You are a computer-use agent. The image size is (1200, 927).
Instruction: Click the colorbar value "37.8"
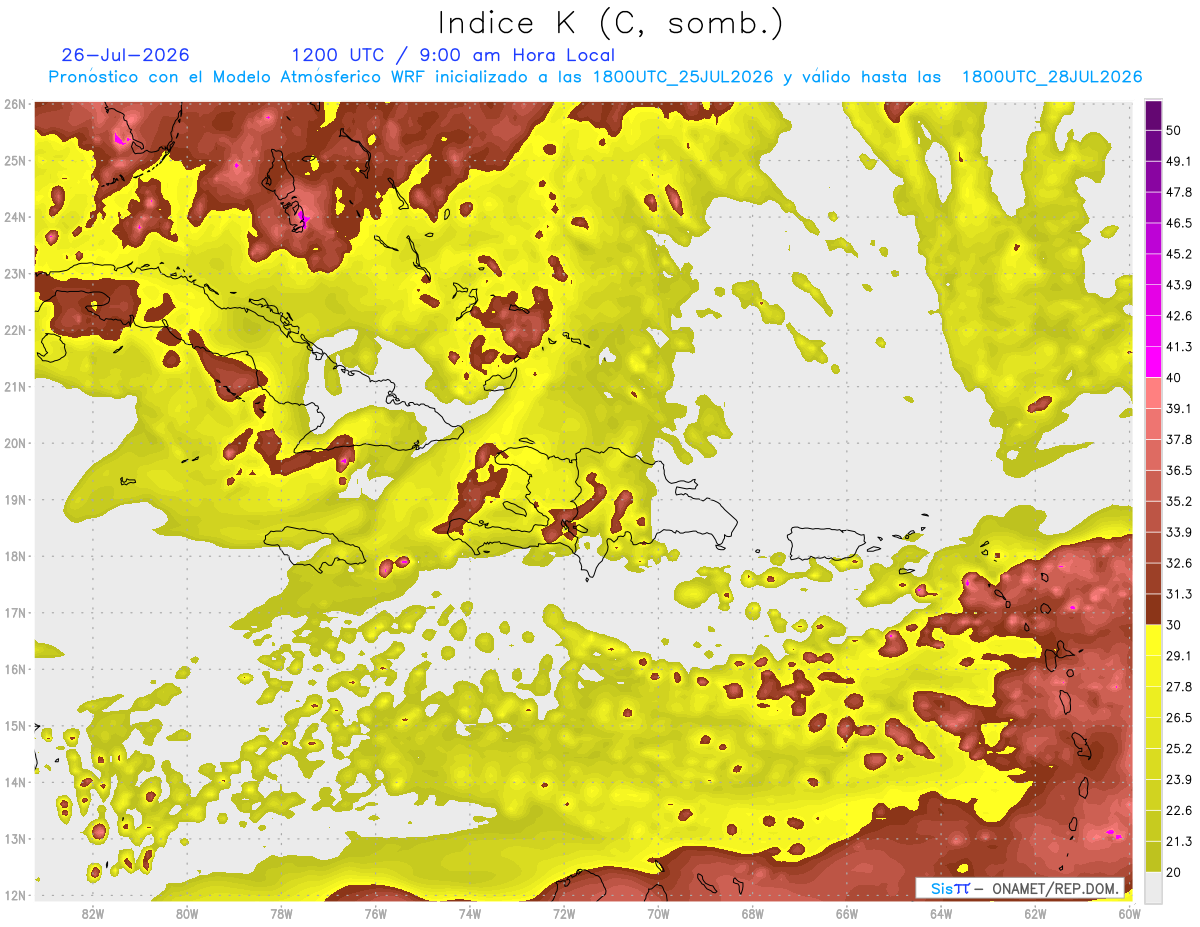(x=1180, y=439)
